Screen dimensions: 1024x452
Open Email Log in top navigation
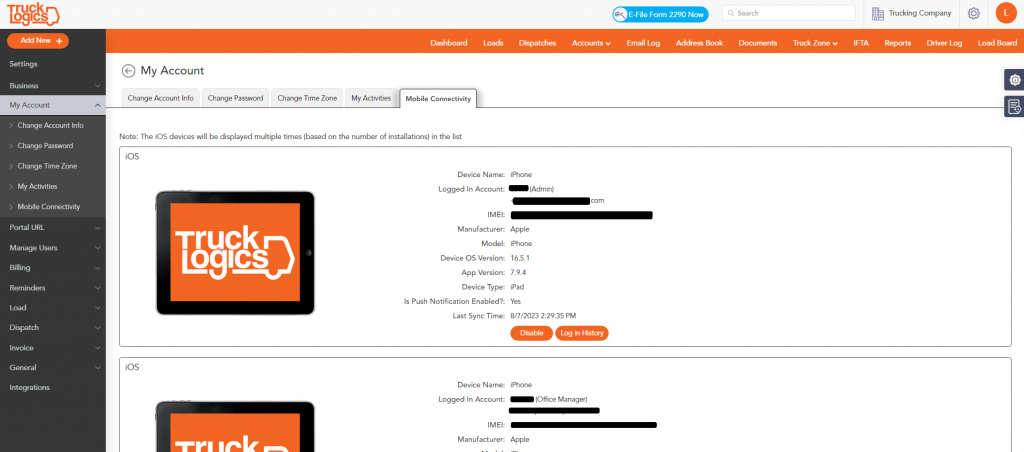[x=643, y=43]
